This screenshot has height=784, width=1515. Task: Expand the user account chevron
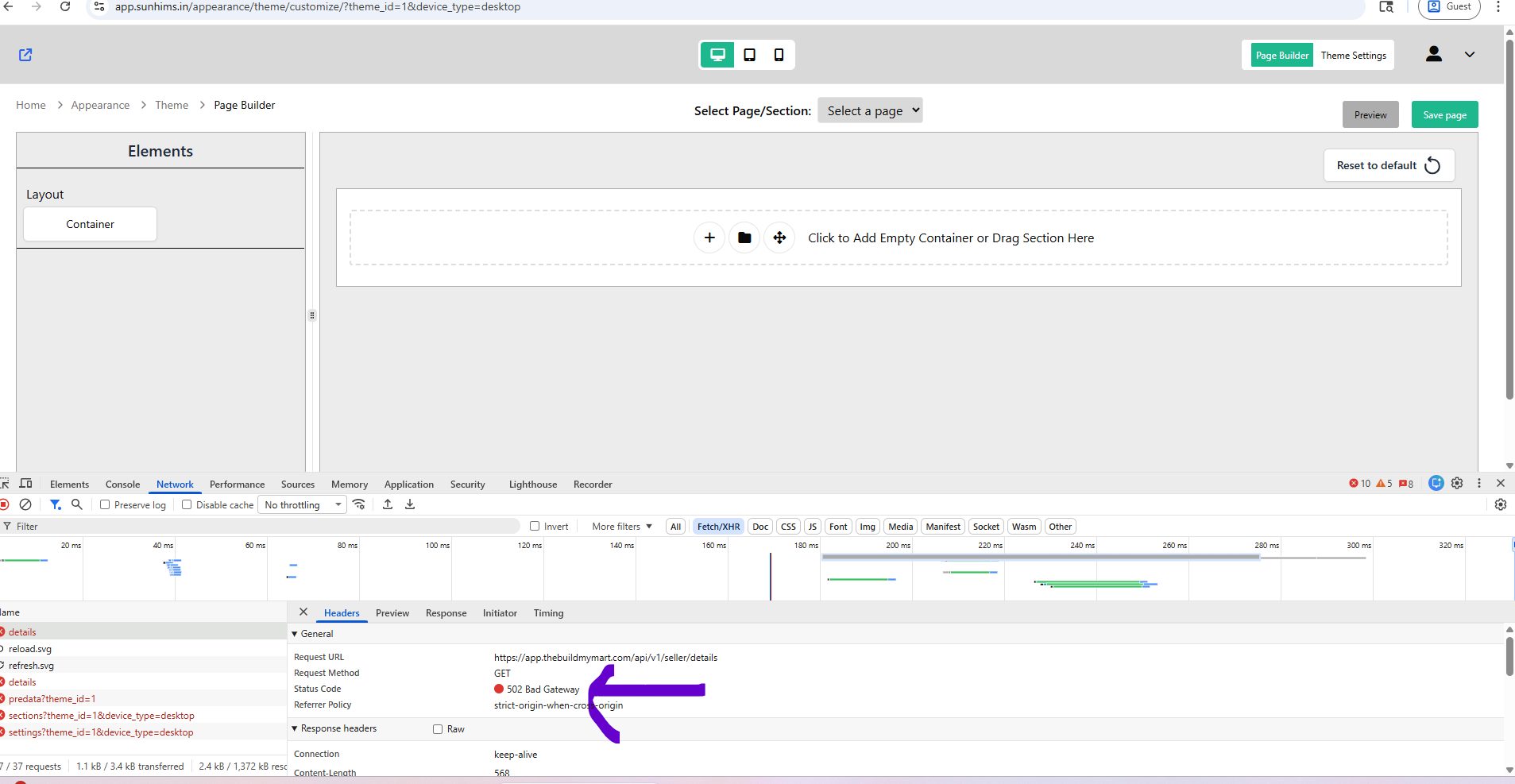(1470, 55)
